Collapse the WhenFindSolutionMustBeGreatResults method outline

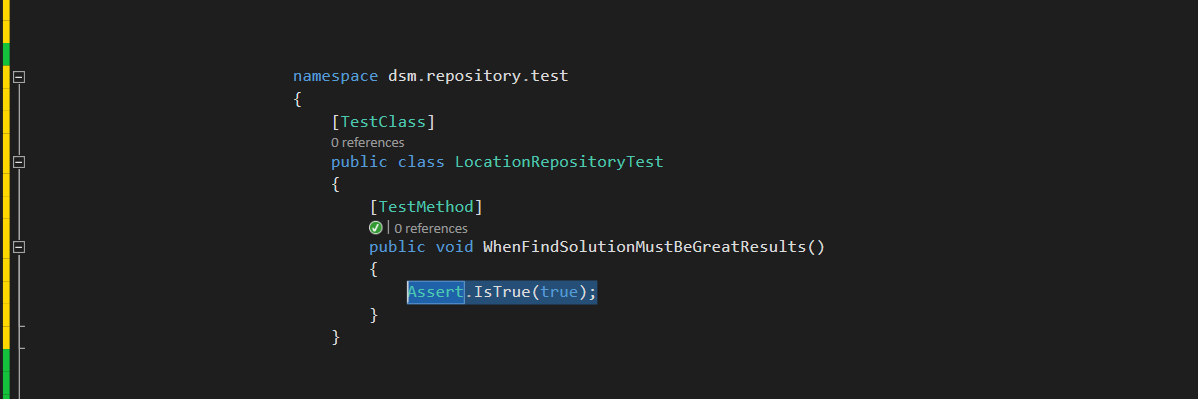tap(19, 247)
